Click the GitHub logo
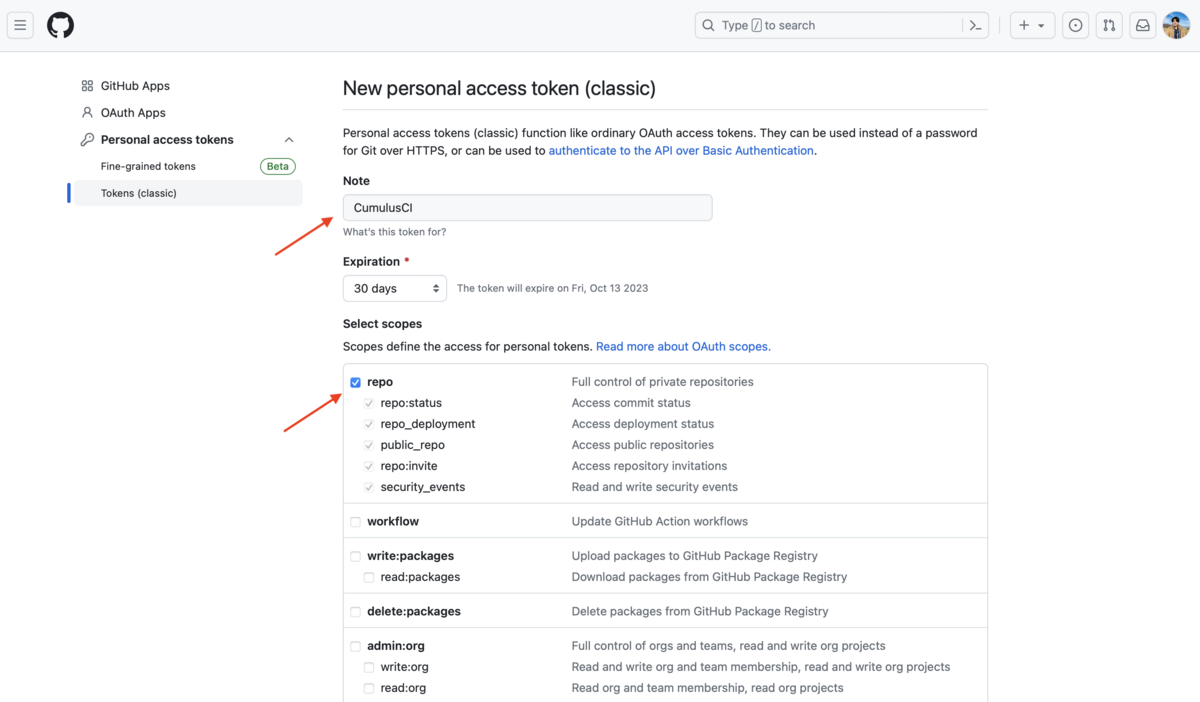The width and height of the screenshot is (1200, 702). click(60, 25)
